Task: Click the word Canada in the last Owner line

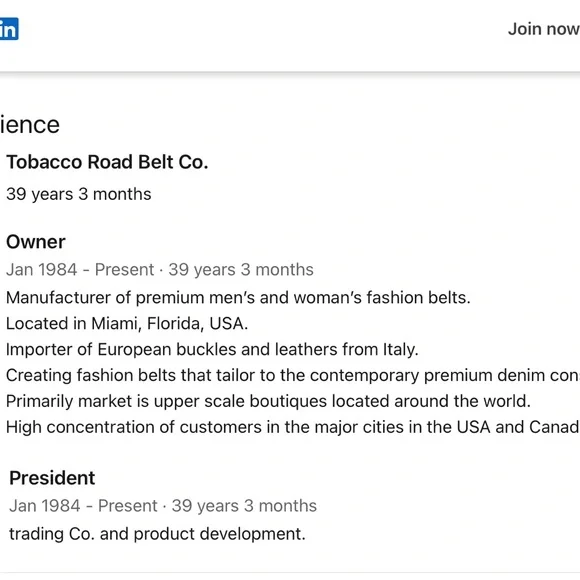Action: coord(554,427)
